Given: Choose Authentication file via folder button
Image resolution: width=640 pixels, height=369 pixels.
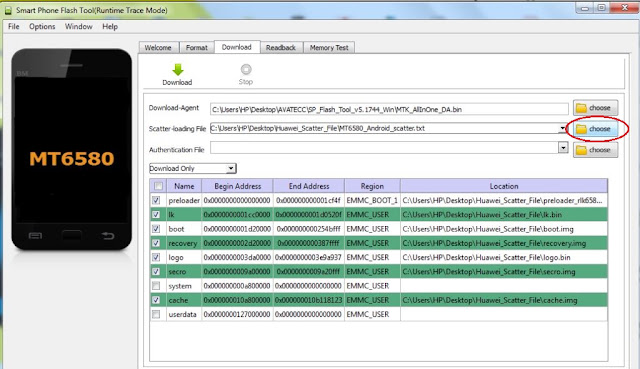Looking at the screenshot, I should coord(595,150).
